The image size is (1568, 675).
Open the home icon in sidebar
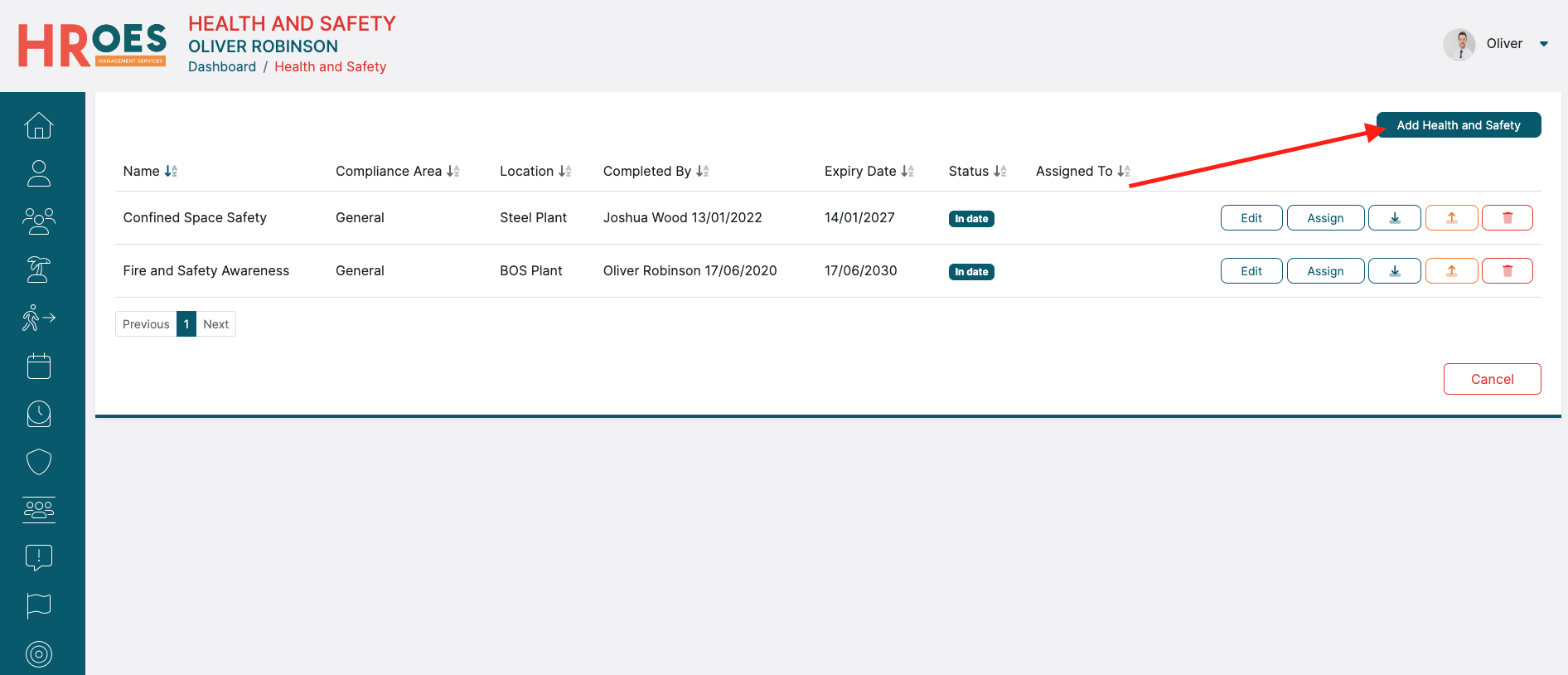(x=39, y=125)
